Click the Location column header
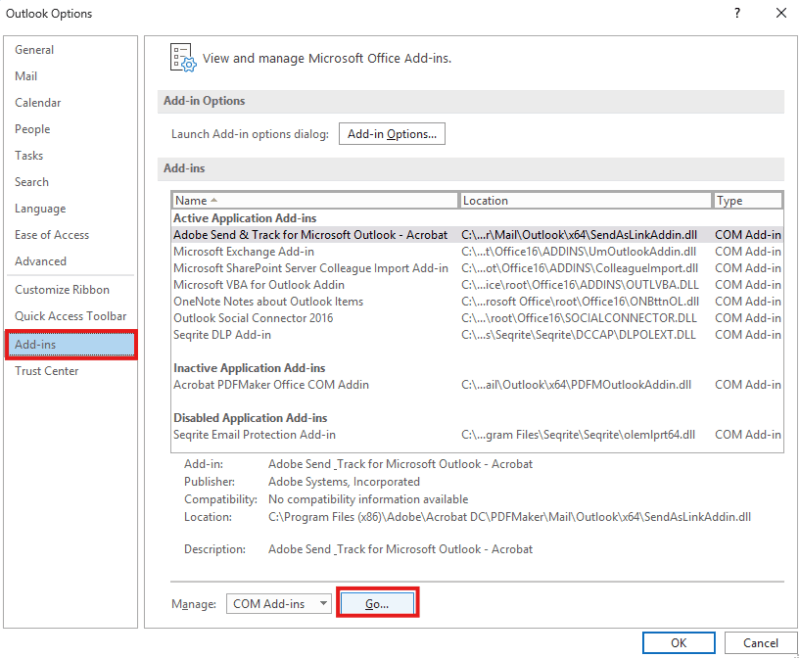The image size is (800, 658). 584,200
